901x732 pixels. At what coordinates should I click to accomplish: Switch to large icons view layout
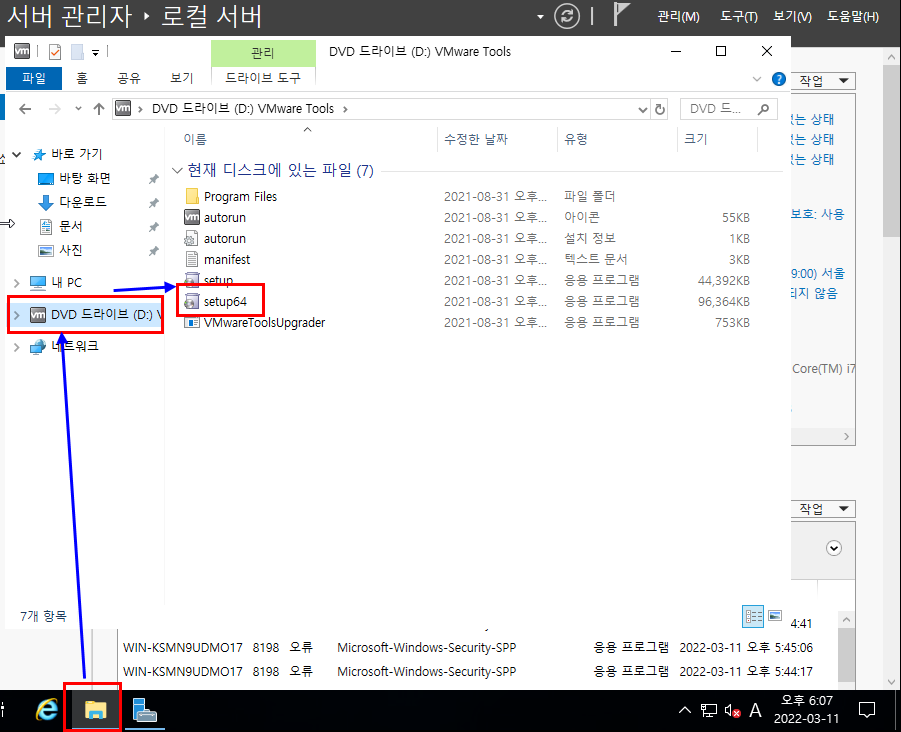pyautogui.click(x=775, y=616)
